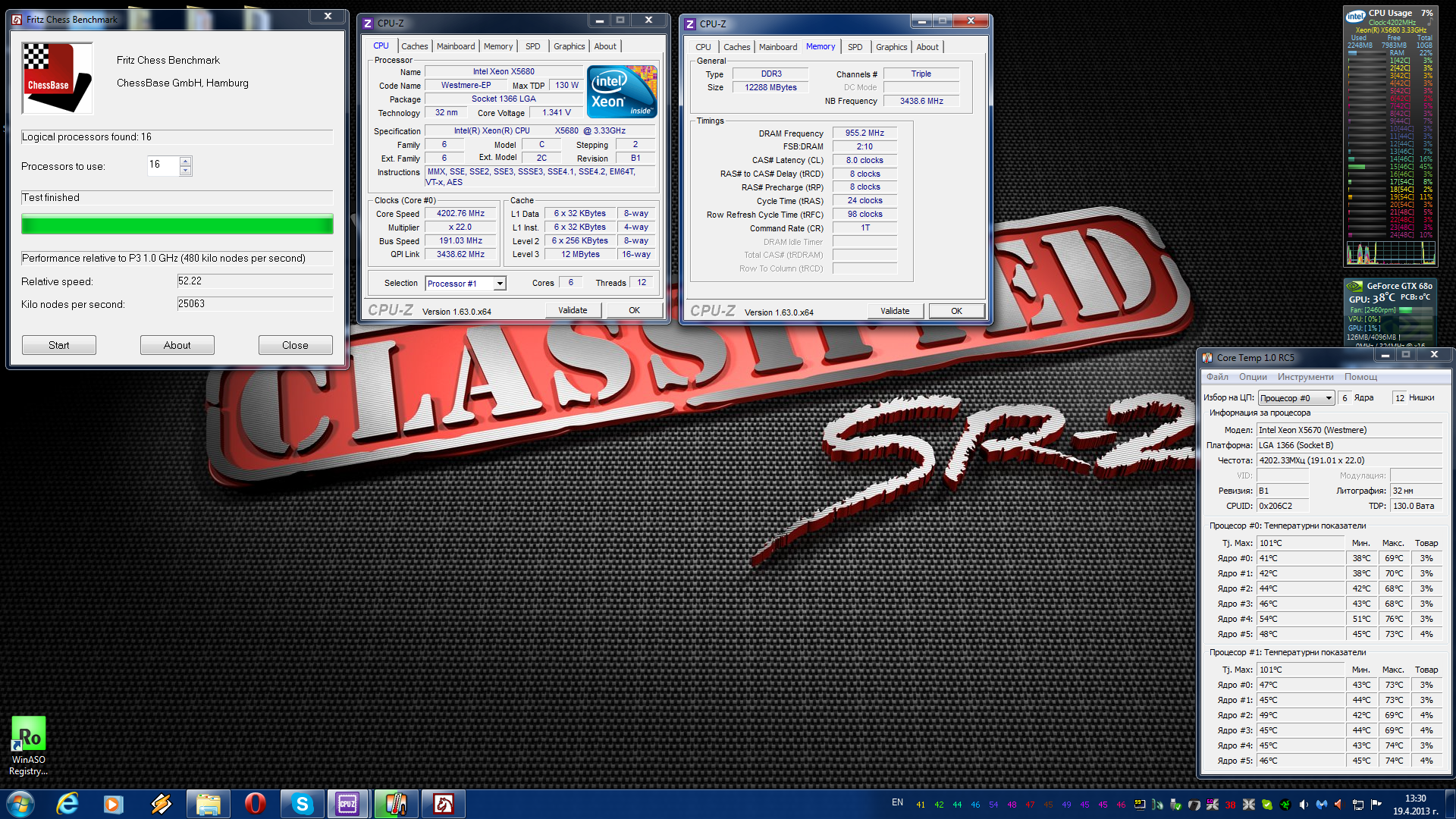This screenshot has height=819, width=1456.
Task: Open the system tray volume speaker icon
Action: coord(1304,805)
